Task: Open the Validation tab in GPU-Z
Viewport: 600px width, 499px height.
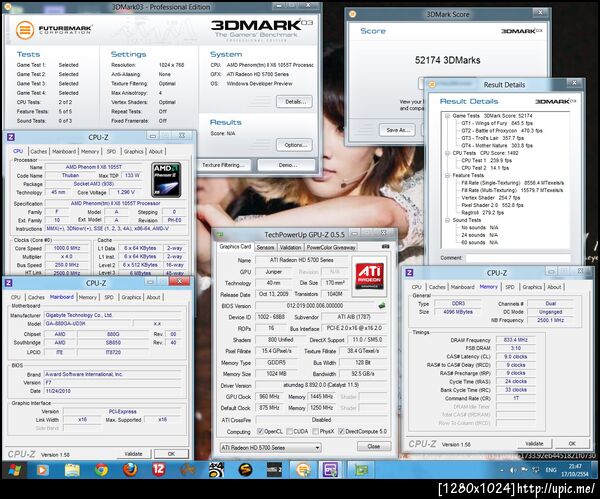Action: 290,248
